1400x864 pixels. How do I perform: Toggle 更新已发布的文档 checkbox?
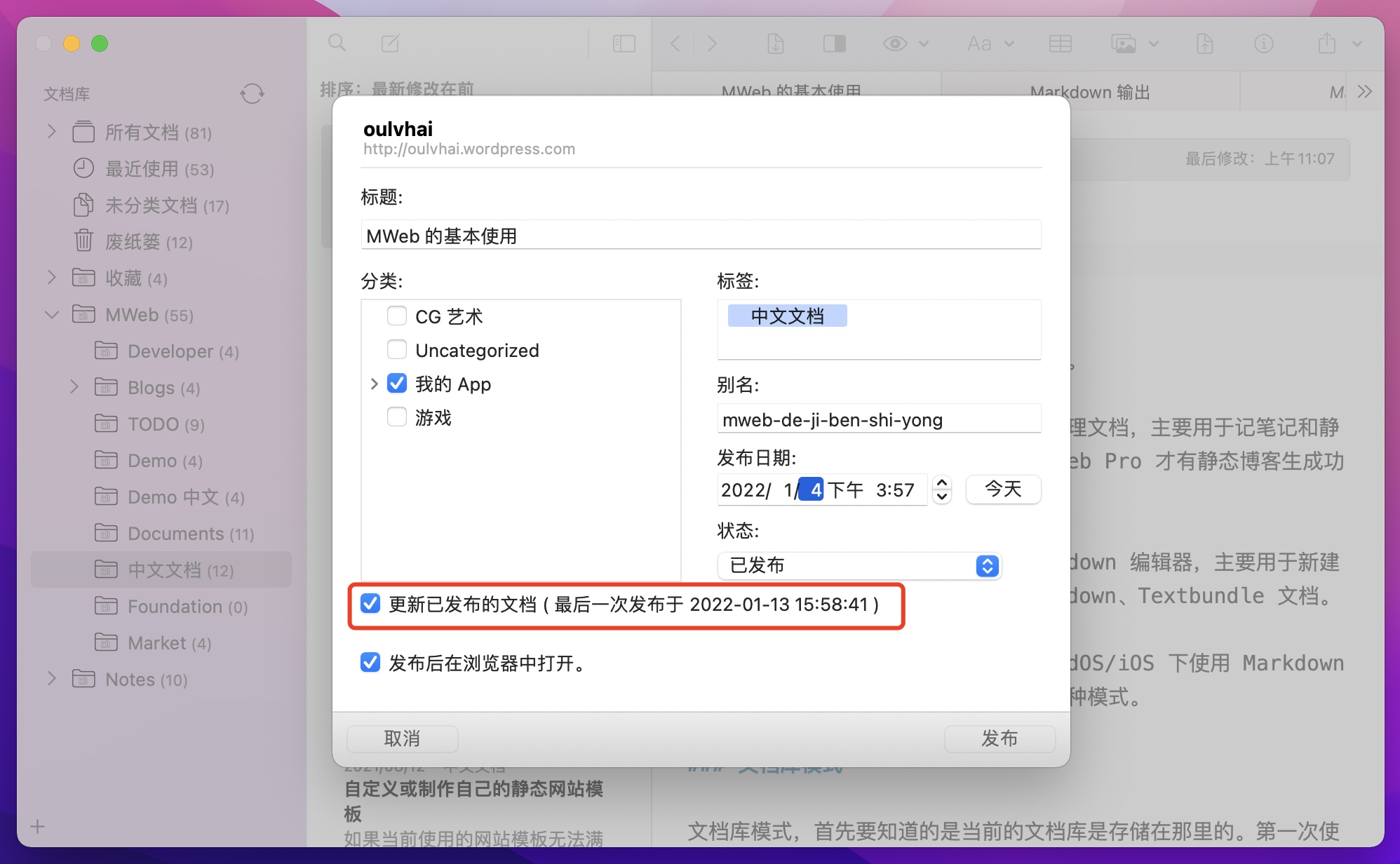tap(370, 604)
